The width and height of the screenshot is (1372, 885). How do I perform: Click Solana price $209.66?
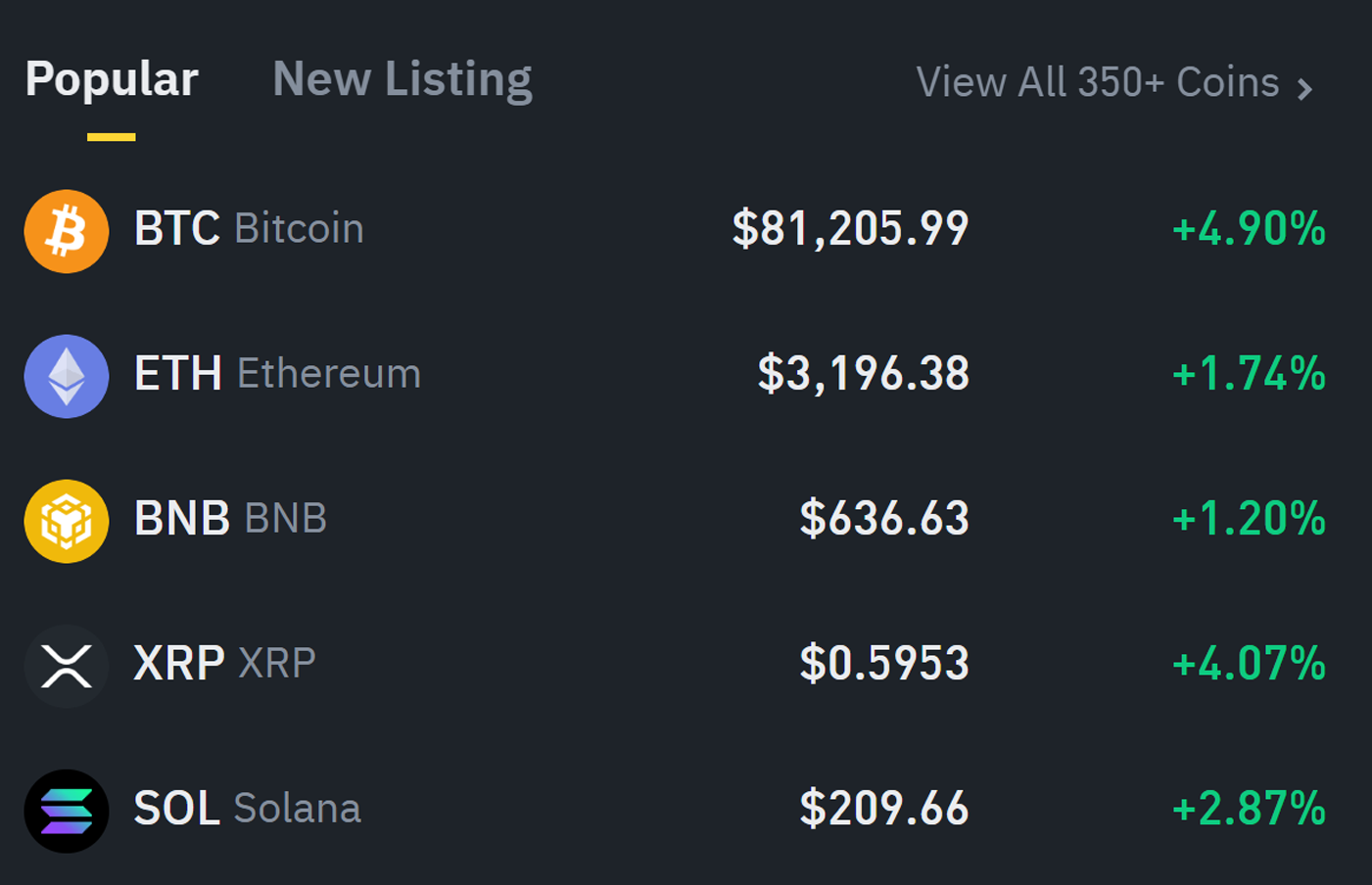coord(884,809)
